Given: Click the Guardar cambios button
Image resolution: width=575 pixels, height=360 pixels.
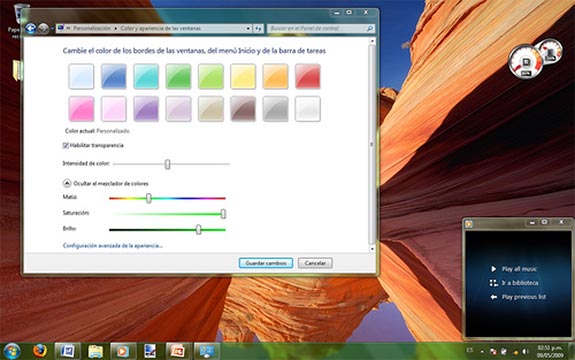Looking at the screenshot, I should [266, 263].
